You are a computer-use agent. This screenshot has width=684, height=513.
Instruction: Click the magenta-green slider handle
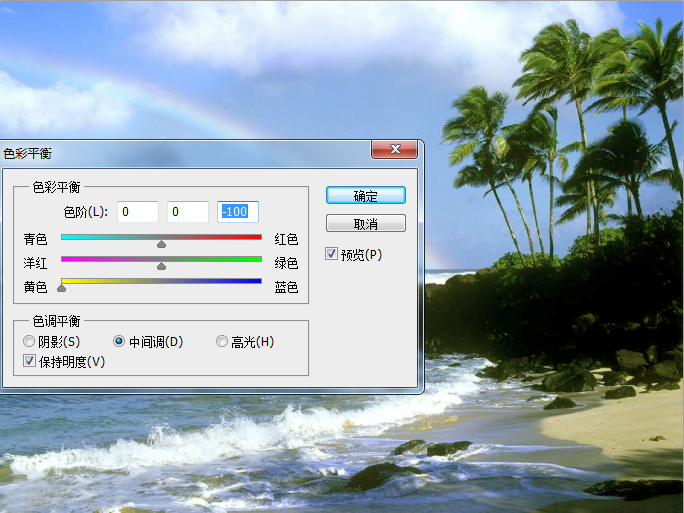point(161,266)
